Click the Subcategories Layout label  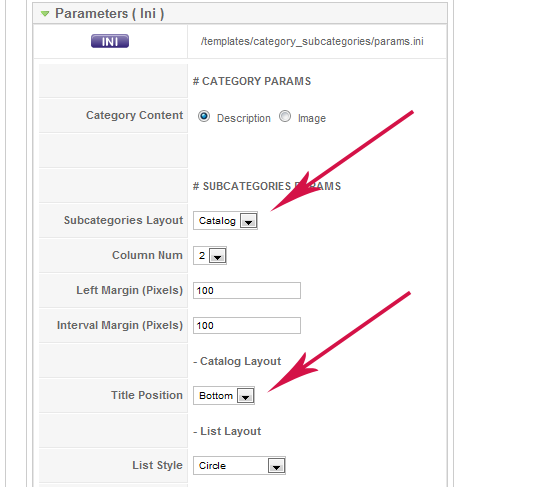(x=124, y=220)
